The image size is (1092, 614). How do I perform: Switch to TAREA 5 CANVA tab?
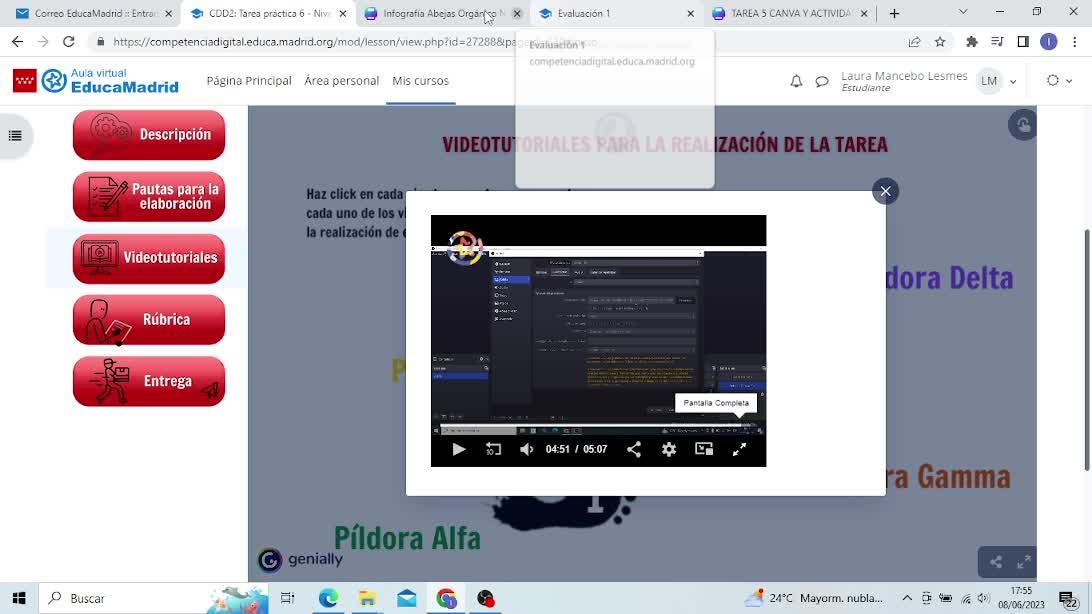[x=790, y=13]
